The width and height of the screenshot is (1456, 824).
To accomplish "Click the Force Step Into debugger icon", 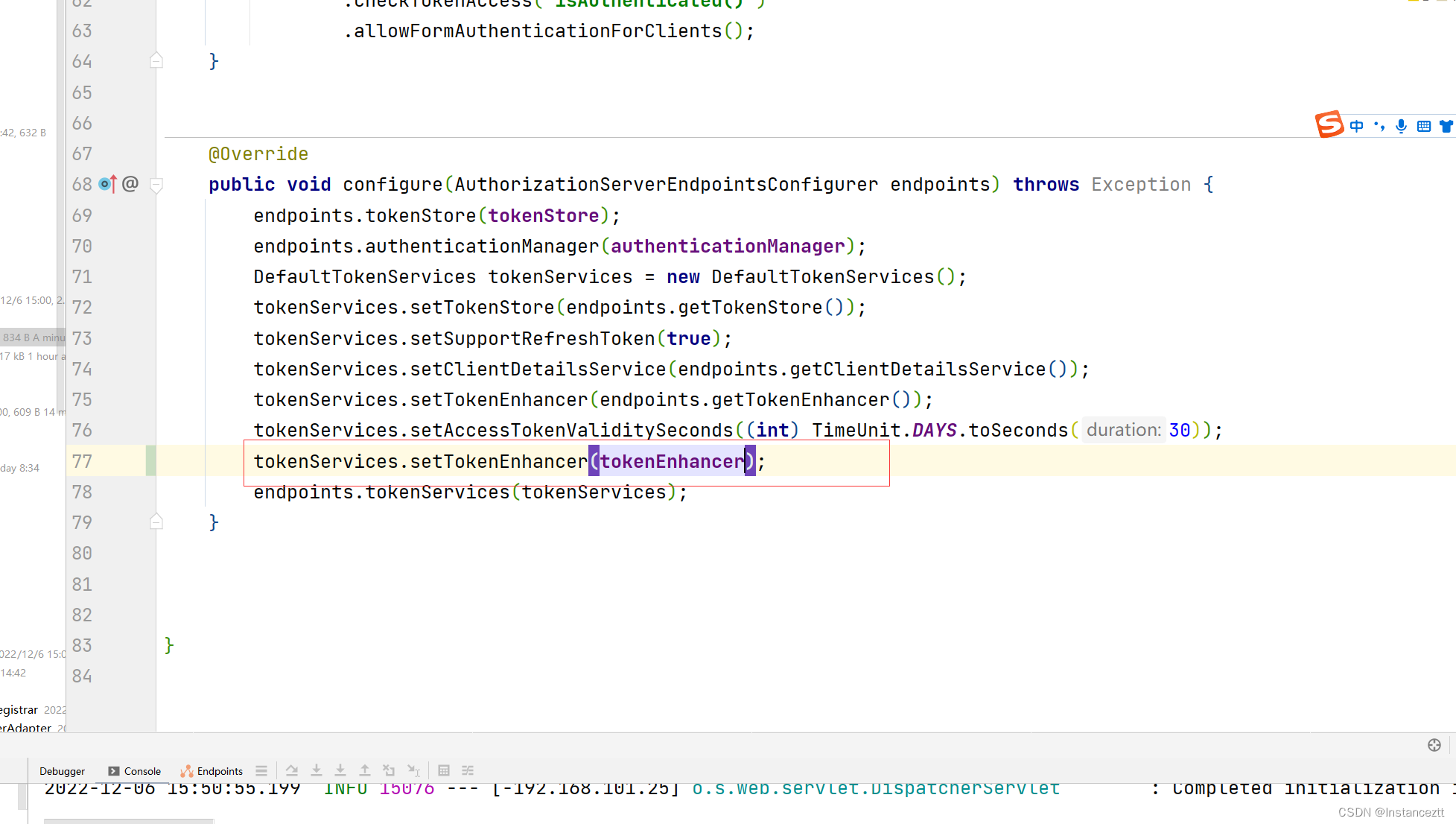I will click(x=340, y=771).
